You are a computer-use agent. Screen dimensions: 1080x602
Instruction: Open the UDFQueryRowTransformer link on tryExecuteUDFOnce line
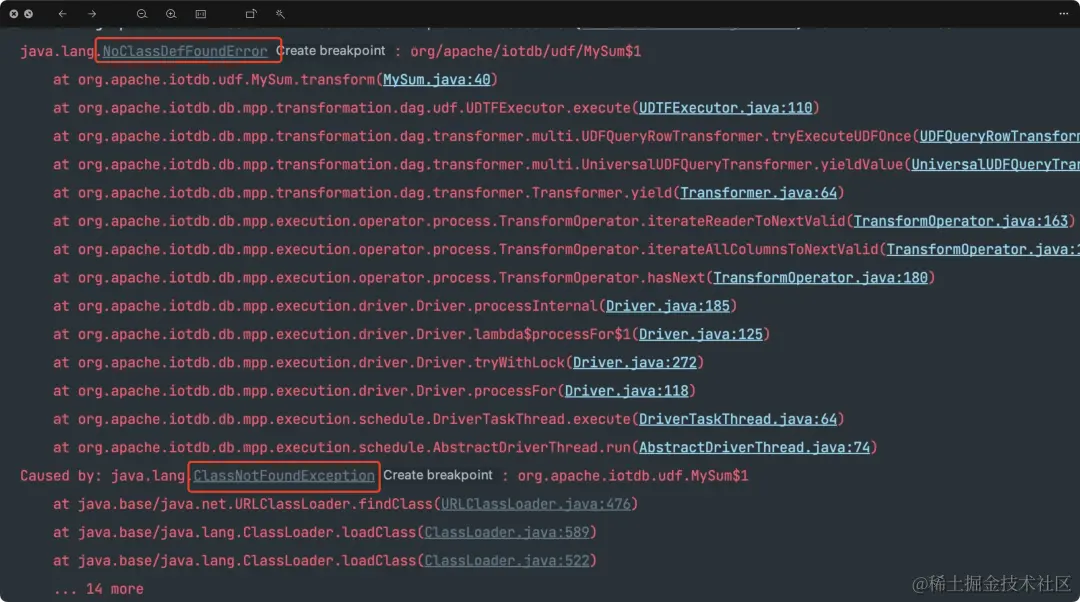coord(999,136)
